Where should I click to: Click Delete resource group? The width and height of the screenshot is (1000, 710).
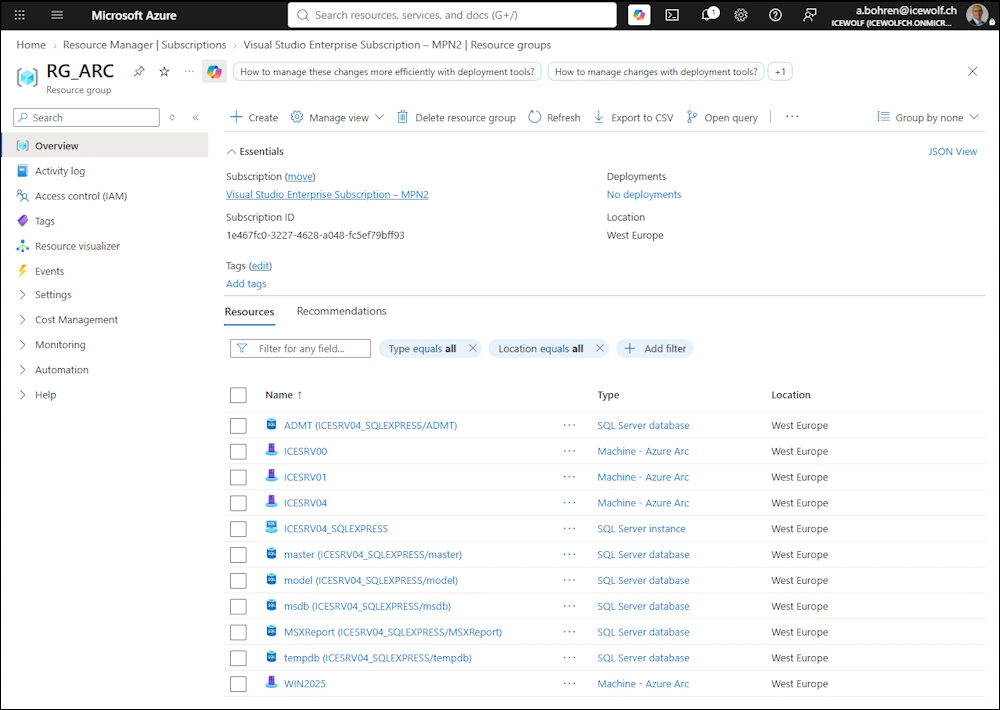(456, 117)
